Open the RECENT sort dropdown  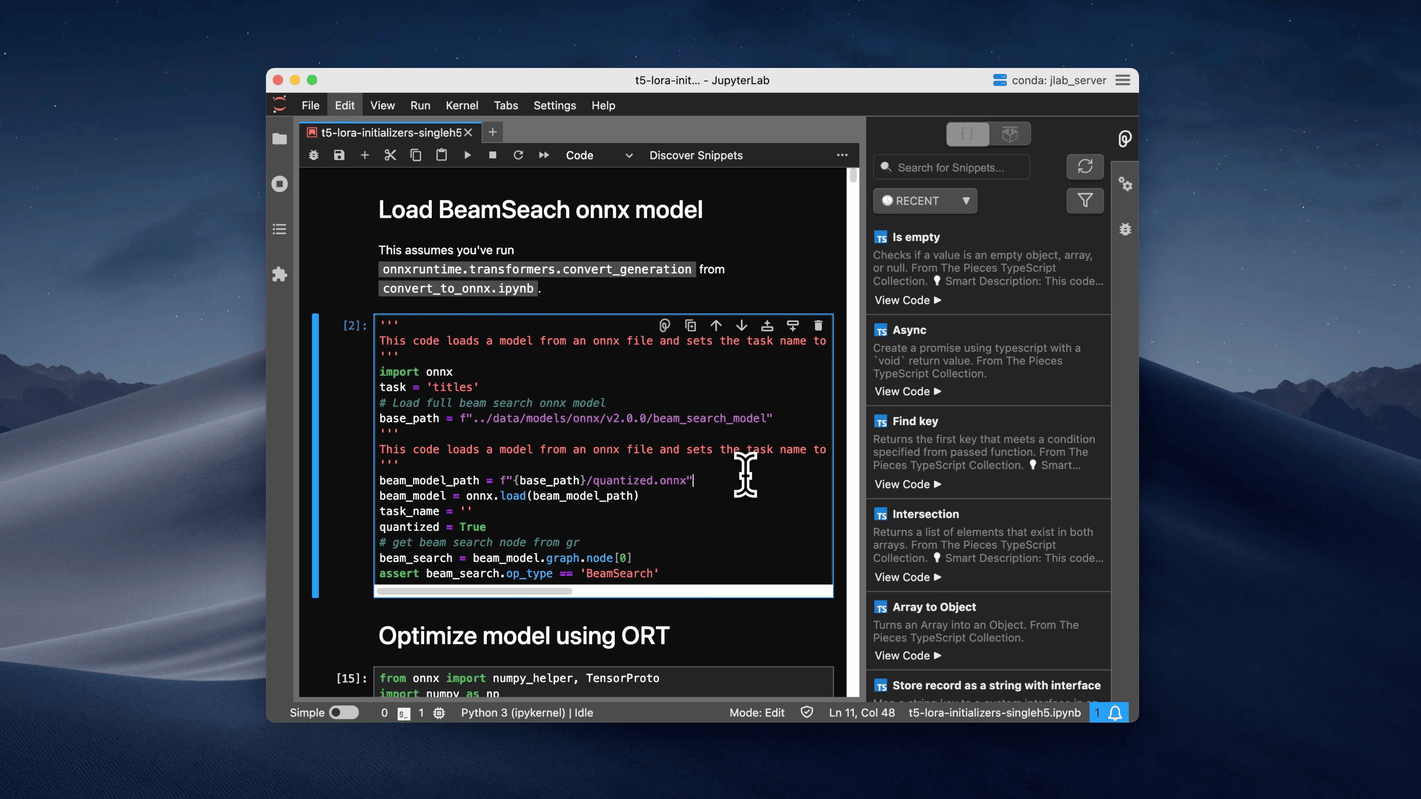coord(925,200)
